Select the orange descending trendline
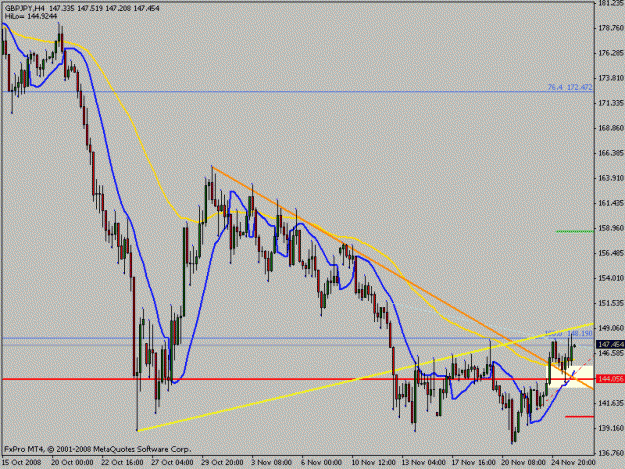The image size is (625, 469). [403, 278]
